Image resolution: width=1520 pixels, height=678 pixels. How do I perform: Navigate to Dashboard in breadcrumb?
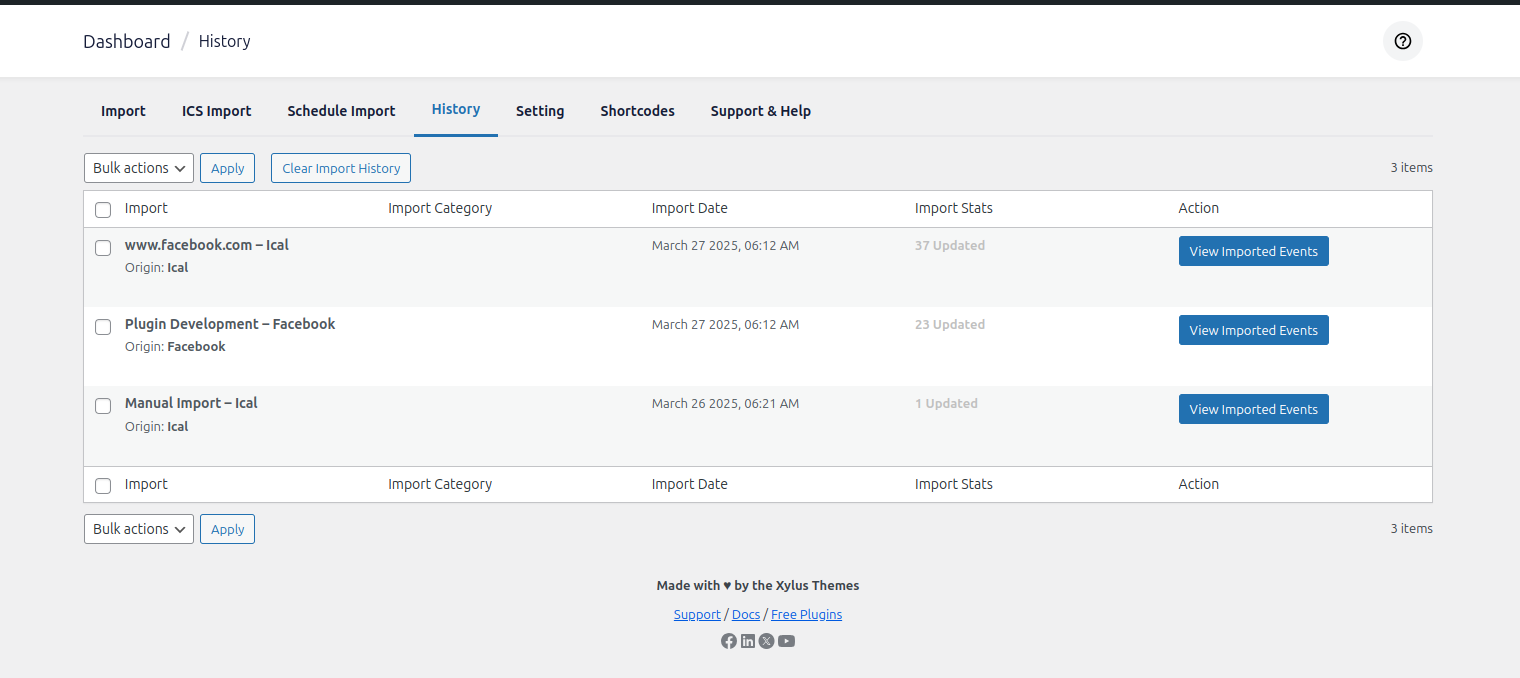coord(127,41)
